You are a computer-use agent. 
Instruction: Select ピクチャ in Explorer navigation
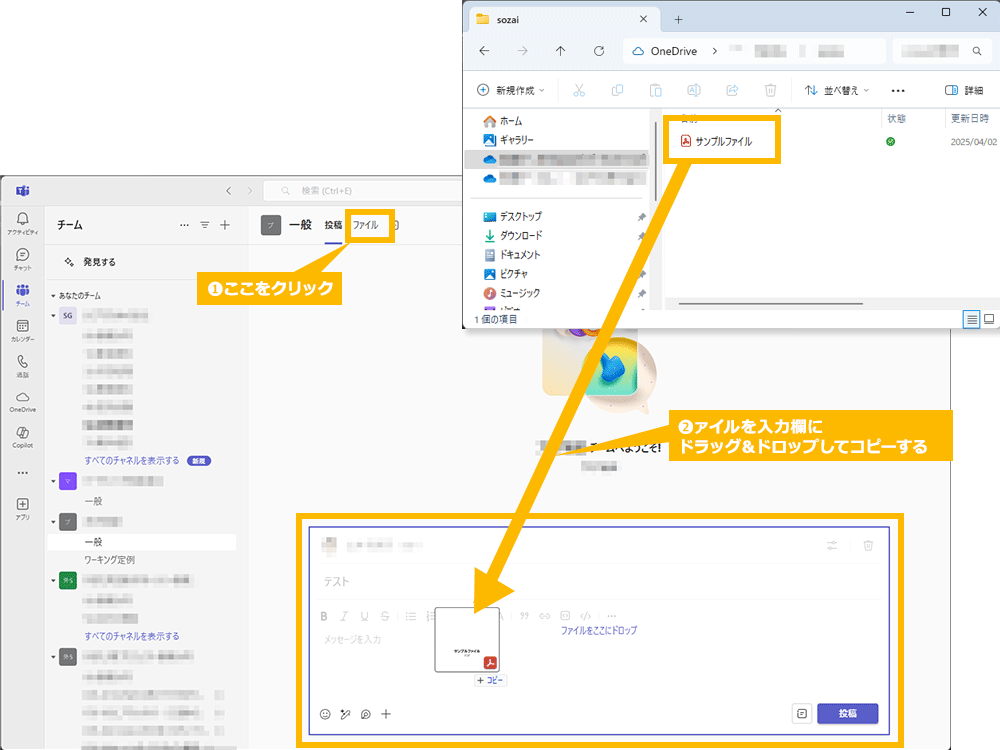click(x=506, y=274)
